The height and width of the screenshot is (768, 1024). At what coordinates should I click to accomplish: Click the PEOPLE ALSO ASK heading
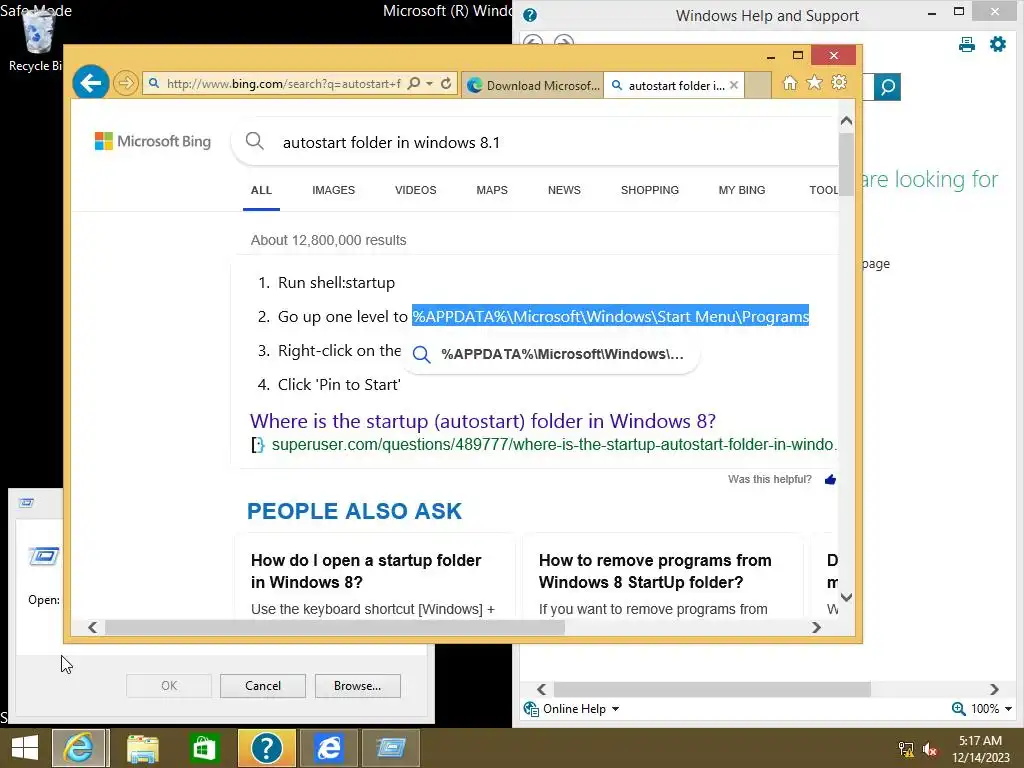point(355,511)
